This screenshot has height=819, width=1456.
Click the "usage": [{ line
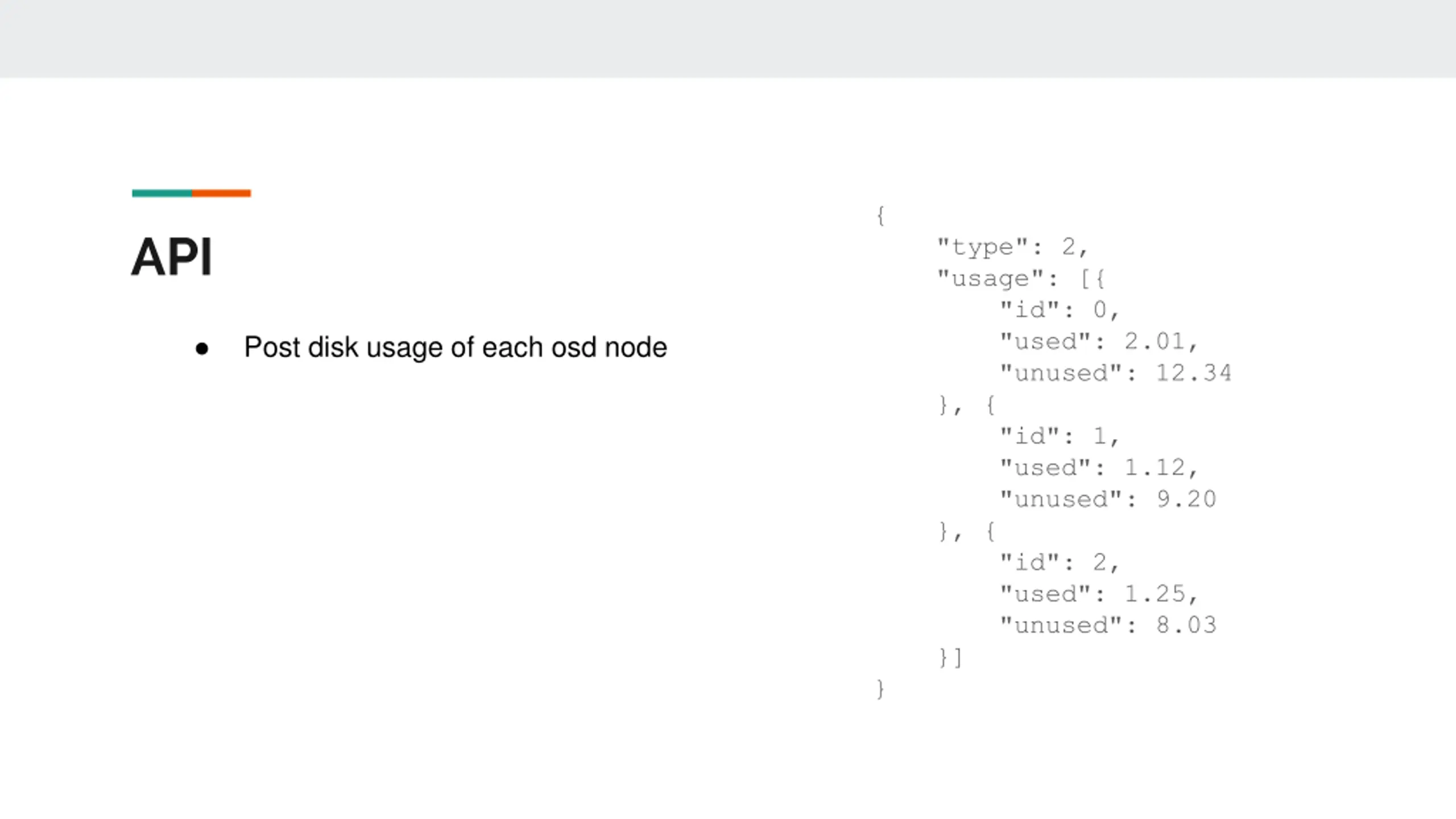(x=1021, y=279)
